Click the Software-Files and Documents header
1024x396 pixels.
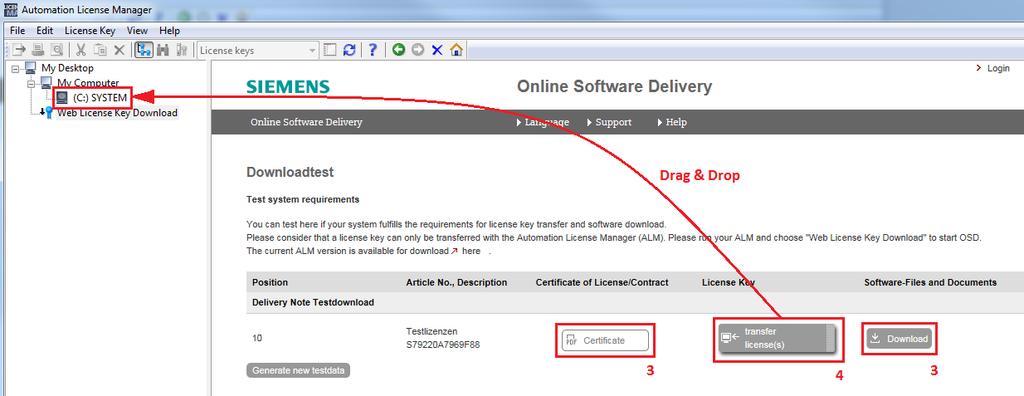(931, 282)
